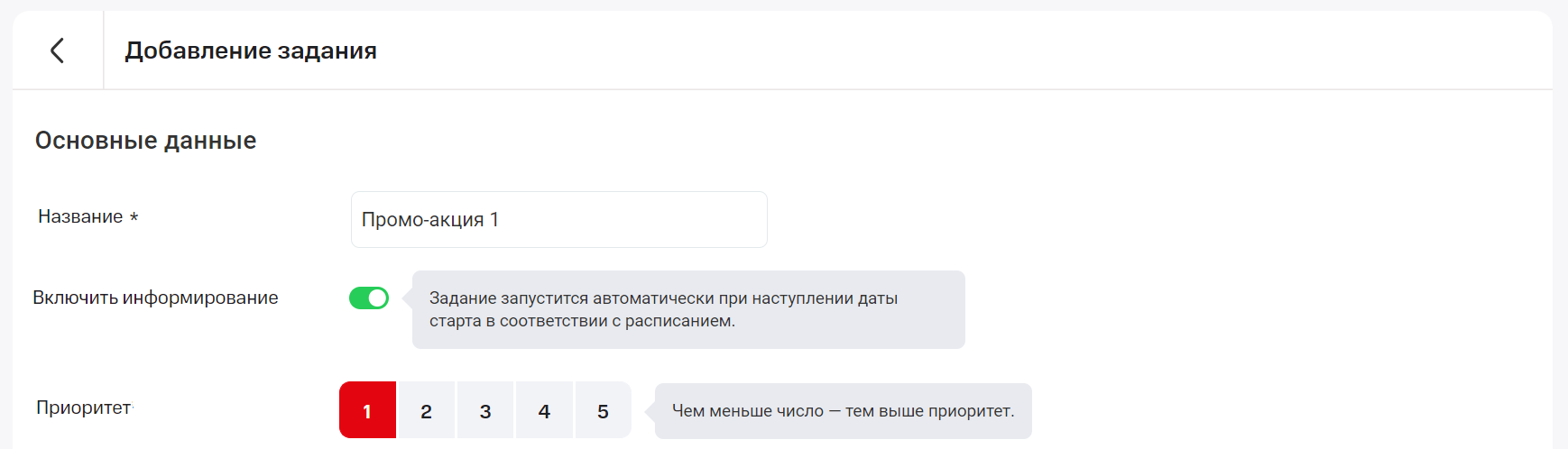
Task: Set priority to 2
Action: tap(426, 410)
